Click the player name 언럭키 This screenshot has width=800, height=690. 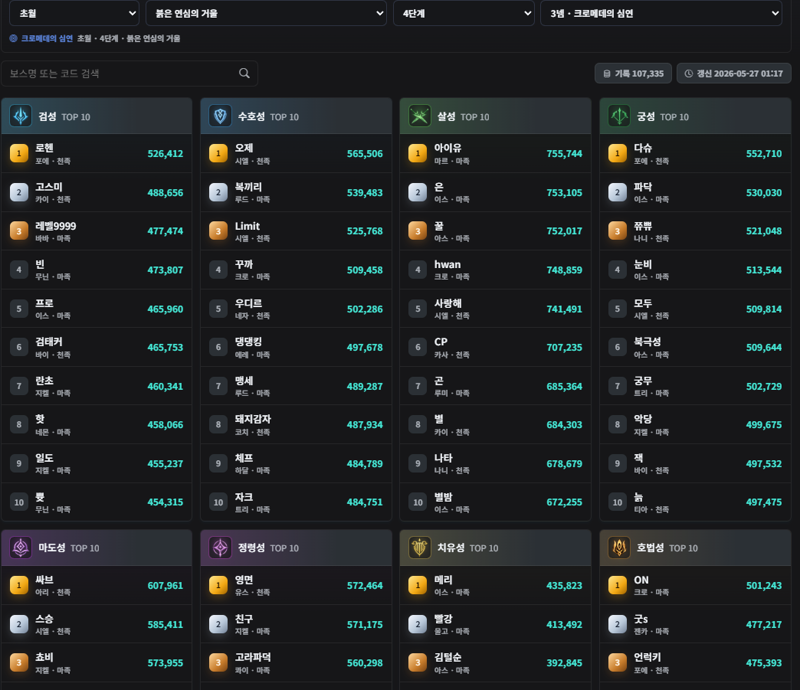pyautogui.click(x=647, y=657)
